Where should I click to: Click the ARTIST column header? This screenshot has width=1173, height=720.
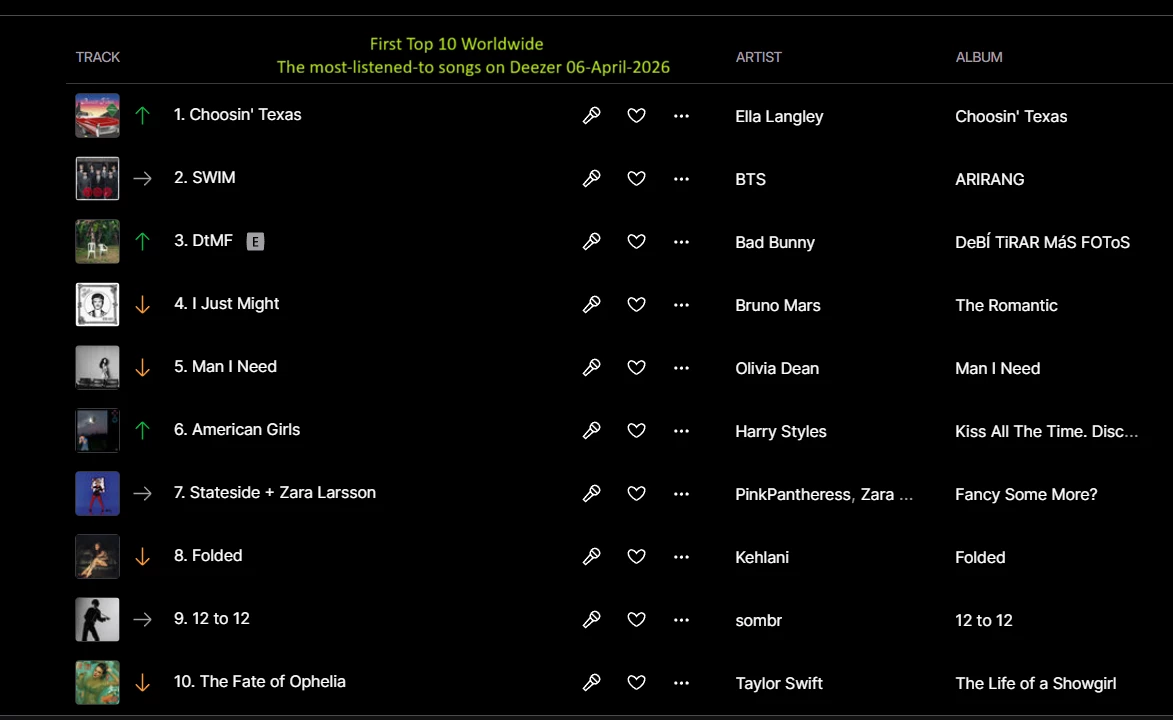click(x=759, y=57)
